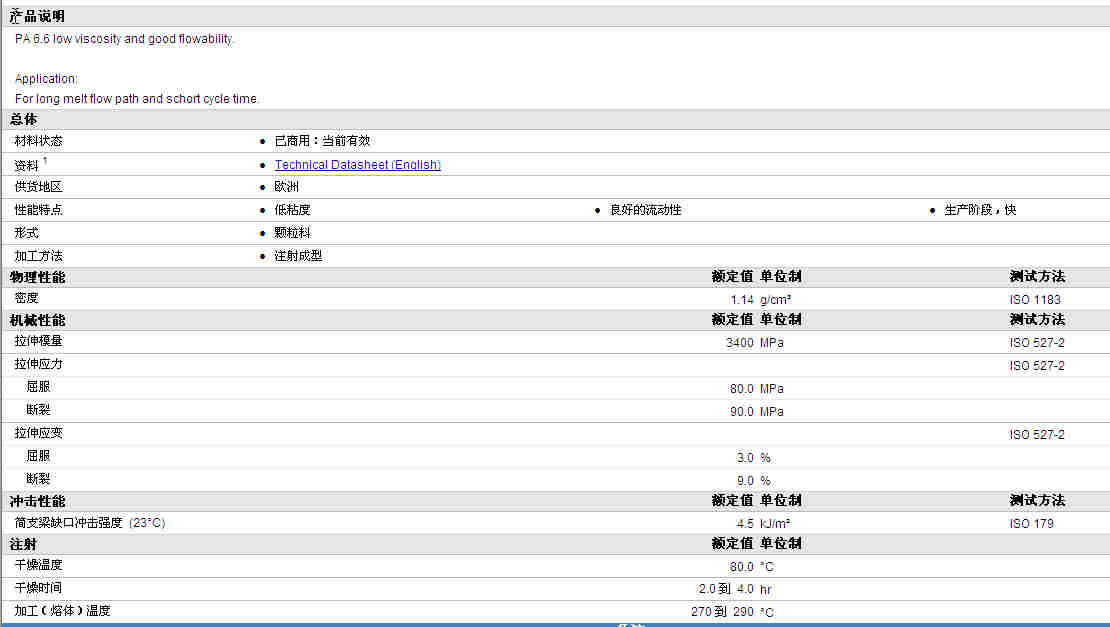
Task: Click ISO 527-2 in 拉伸应变 row
Action: click(x=1037, y=435)
